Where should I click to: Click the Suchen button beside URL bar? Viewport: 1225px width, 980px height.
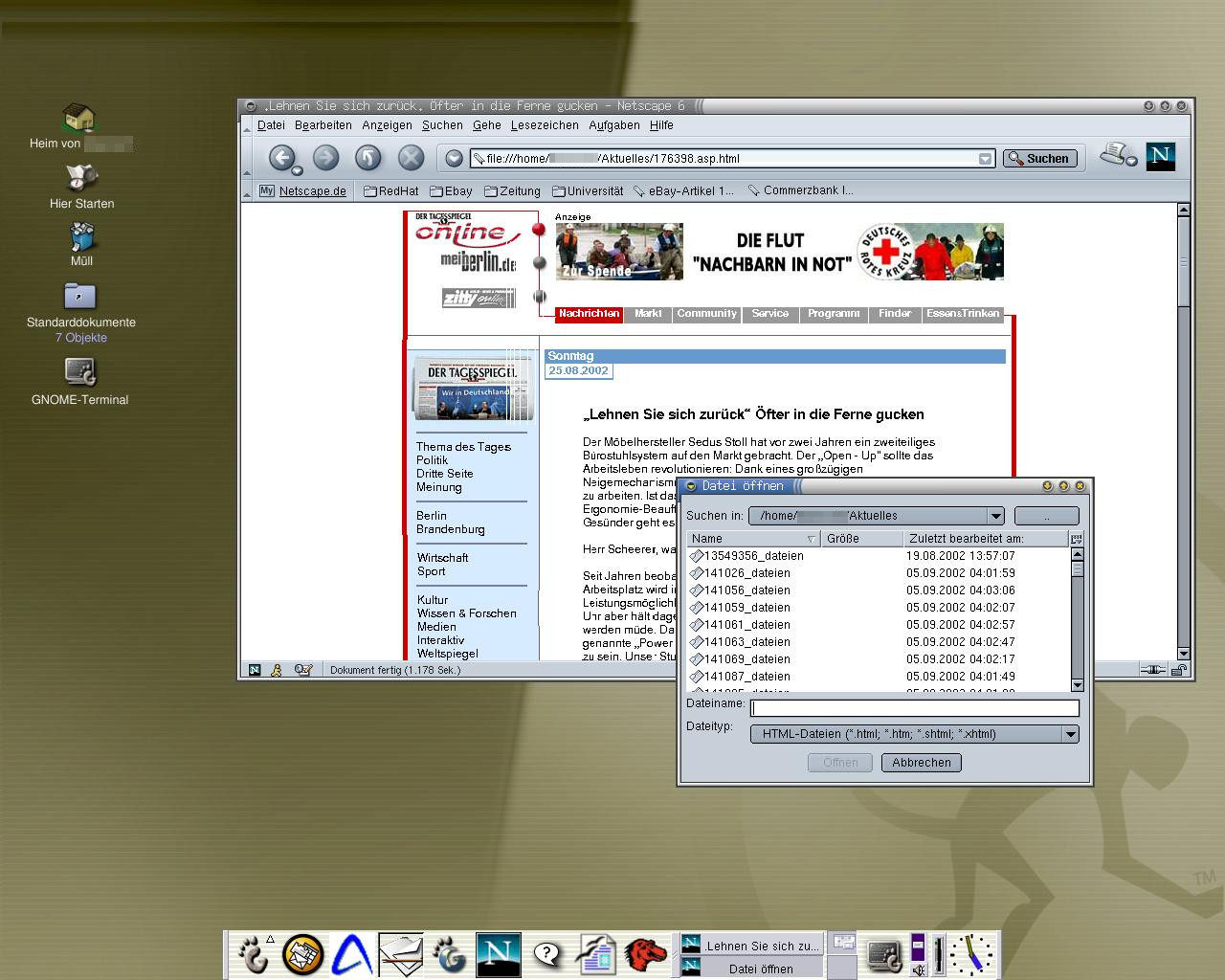pyautogui.click(x=1039, y=159)
